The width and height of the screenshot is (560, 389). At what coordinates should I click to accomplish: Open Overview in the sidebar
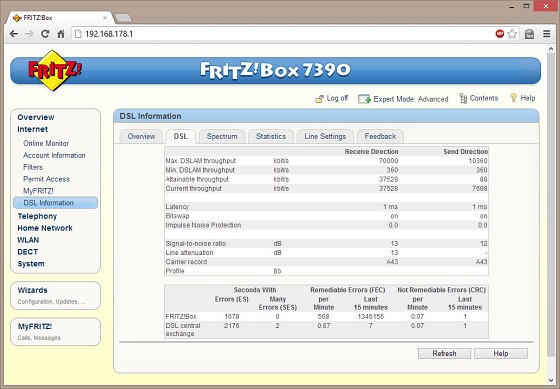pos(36,117)
